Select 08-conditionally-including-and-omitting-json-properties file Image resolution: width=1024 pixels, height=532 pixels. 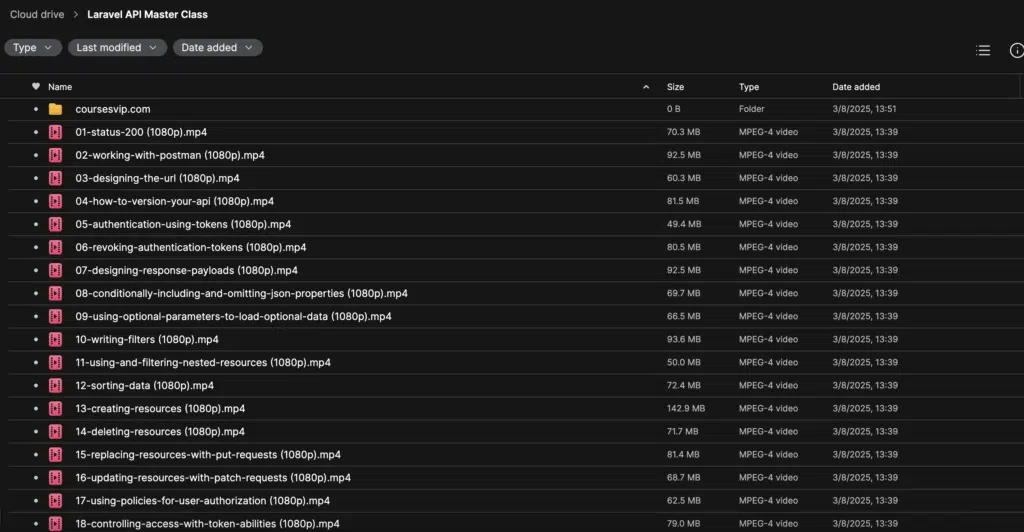[242, 294]
